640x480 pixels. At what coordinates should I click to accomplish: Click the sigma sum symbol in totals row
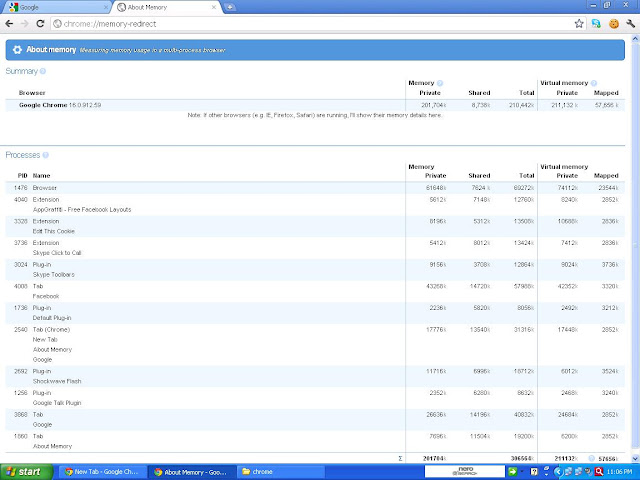click(x=400, y=458)
